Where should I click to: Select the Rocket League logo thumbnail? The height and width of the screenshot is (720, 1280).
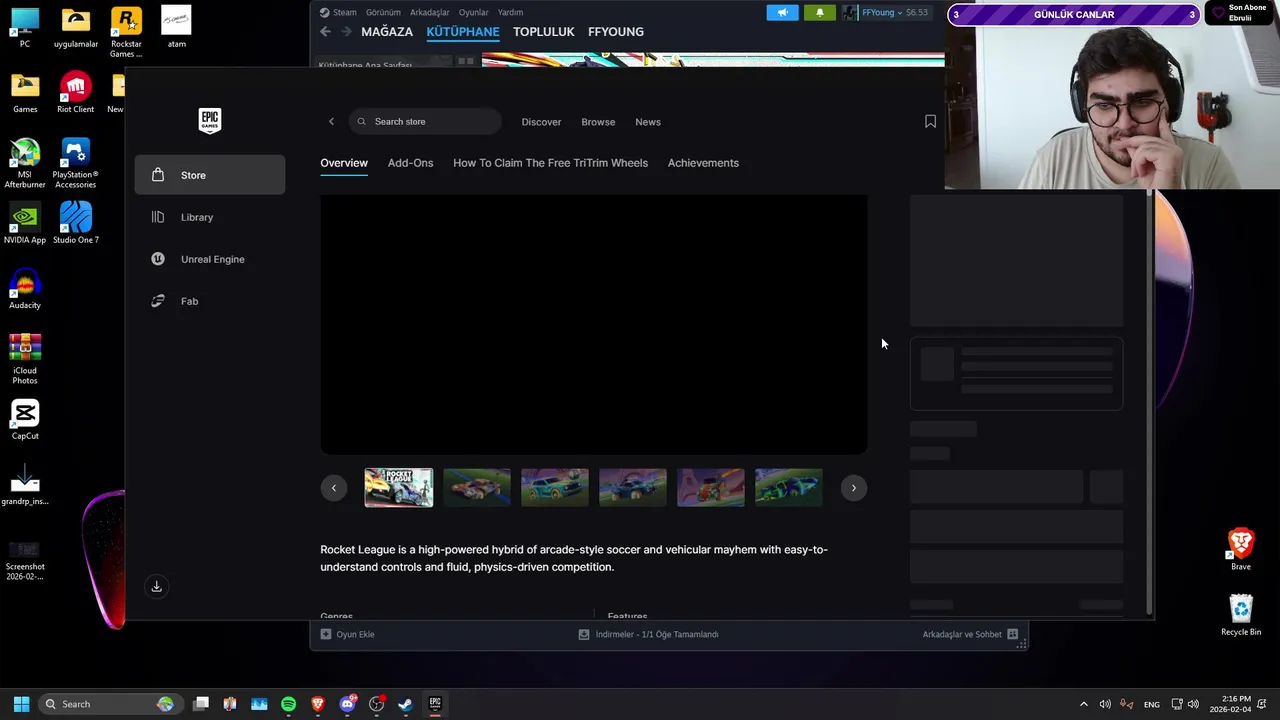[x=399, y=488]
